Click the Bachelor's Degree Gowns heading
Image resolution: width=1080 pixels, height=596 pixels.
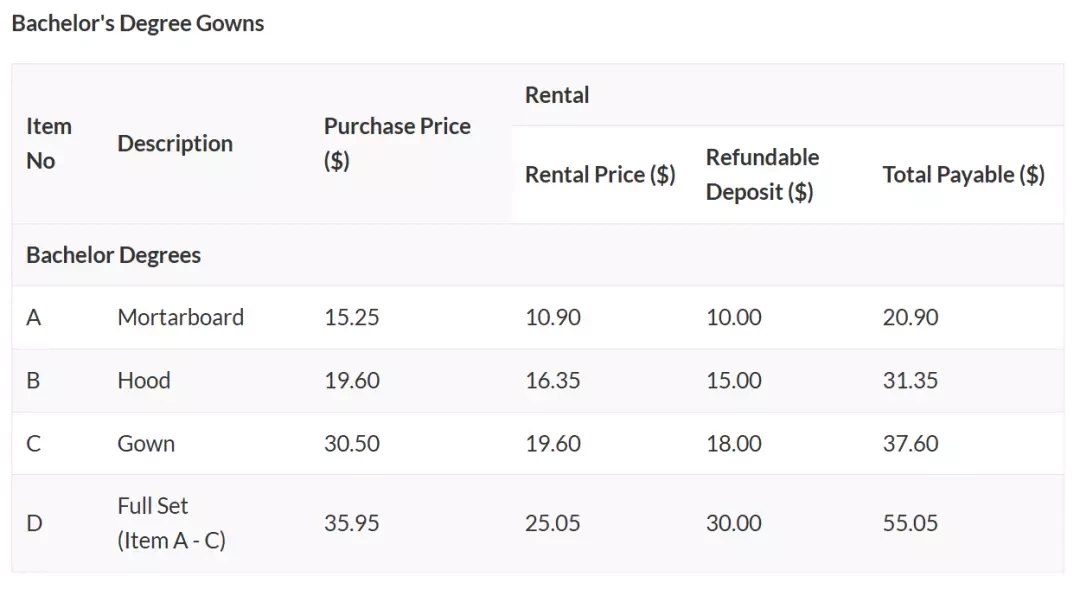point(138,23)
